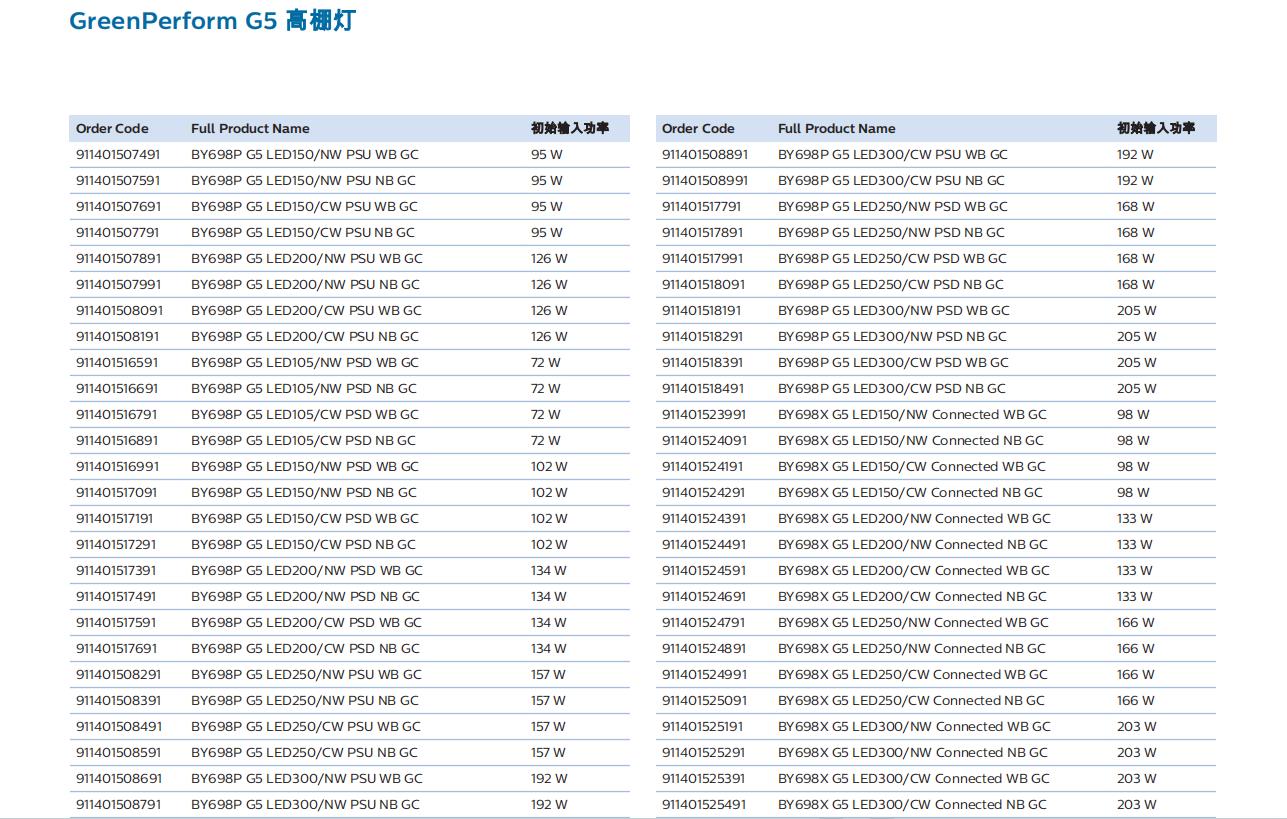Click product BY698X G5 LED150/CW Connected NB GC
Image resolution: width=1287 pixels, height=819 pixels.
[x=910, y=493]
